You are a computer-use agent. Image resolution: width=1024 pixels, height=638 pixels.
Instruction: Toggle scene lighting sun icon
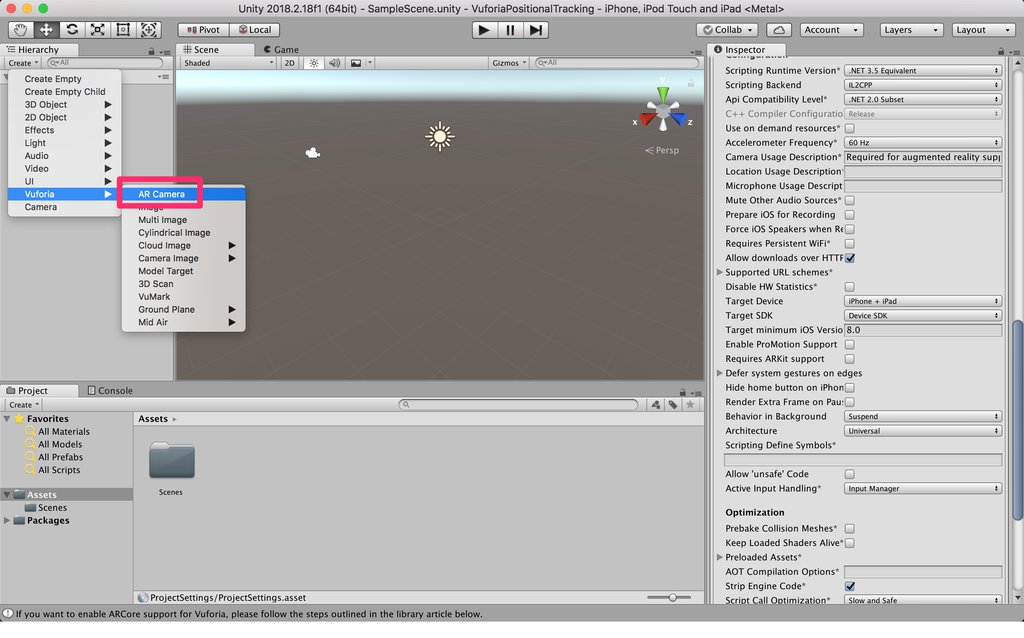click(314, 63)
